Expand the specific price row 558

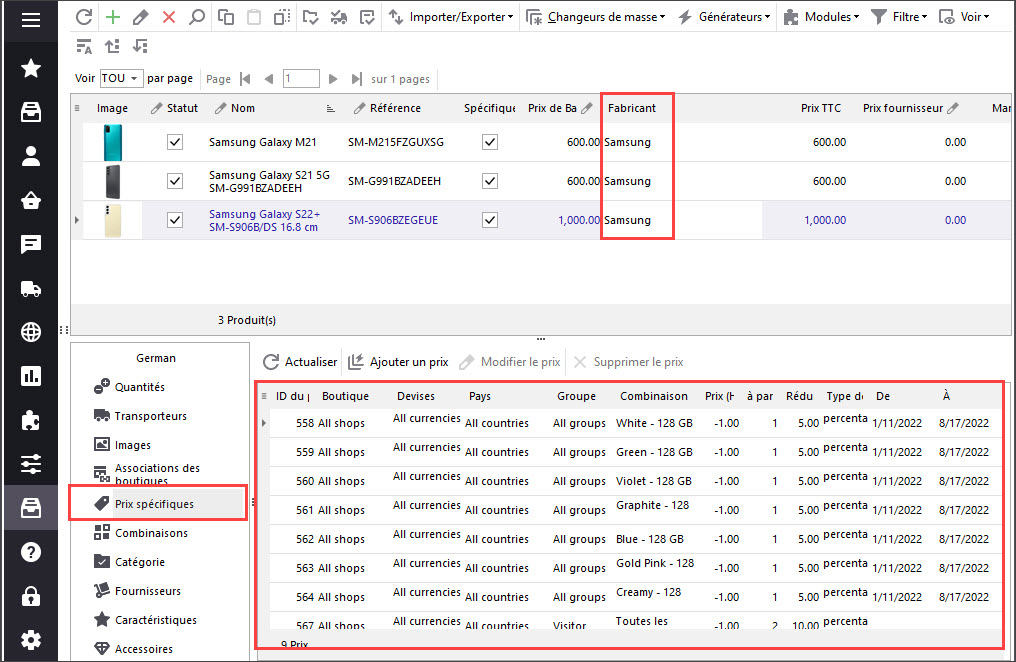pos(264,423)
